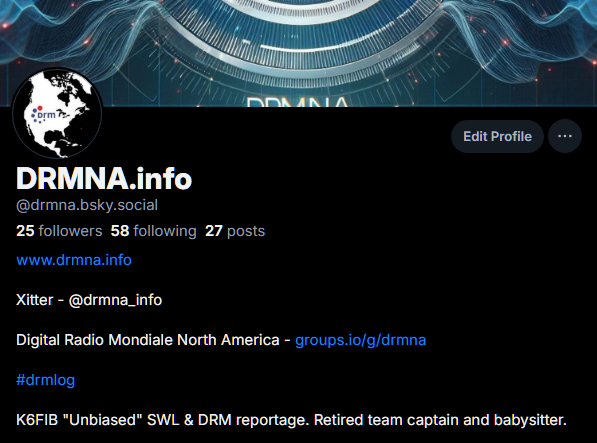The width and height of the screenshot is (597, 443).
Task: Open the #drmlog hashtag
Action: (46, 380)
